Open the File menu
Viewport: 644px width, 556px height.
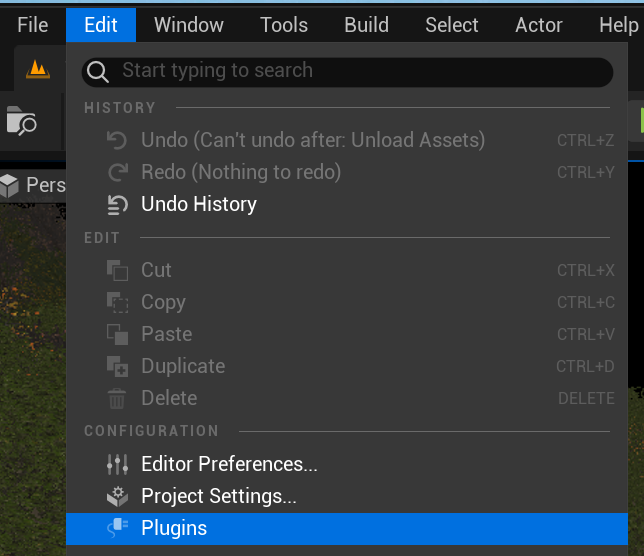32,25
